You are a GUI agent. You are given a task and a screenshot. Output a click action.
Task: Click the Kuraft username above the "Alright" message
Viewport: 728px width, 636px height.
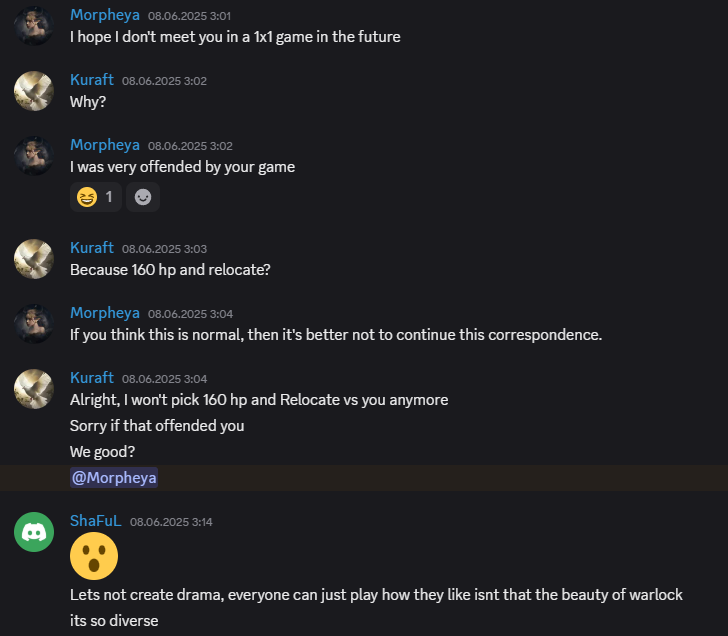point(92,378)
